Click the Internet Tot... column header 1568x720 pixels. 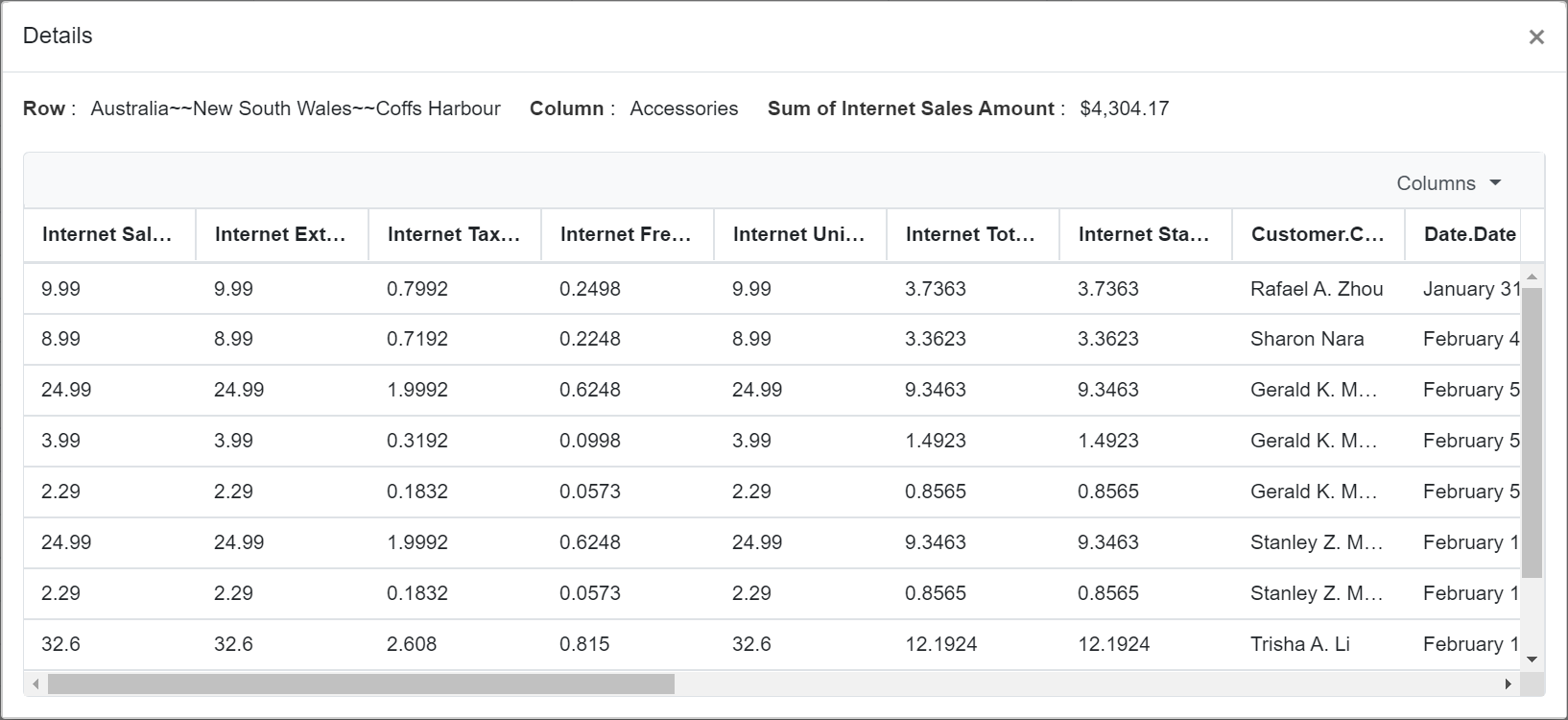973,234
